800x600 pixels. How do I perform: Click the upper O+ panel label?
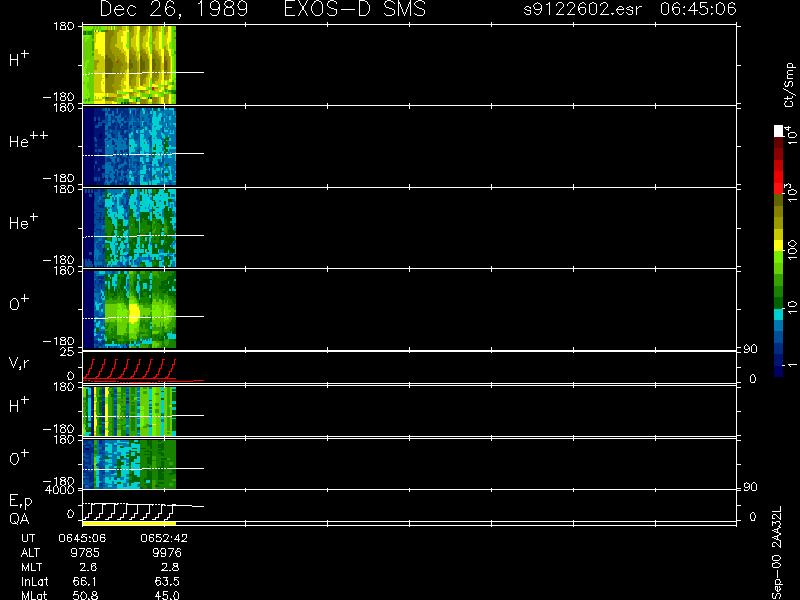click(19, 304)
